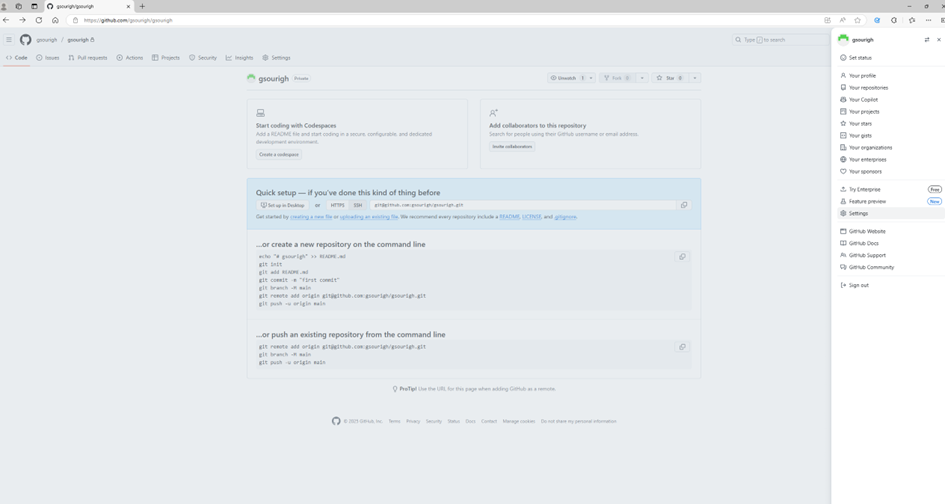Open a new browser tab
The height and width of the screenshot is (504, 945).
pyautogui.click(x=142, y=7)
